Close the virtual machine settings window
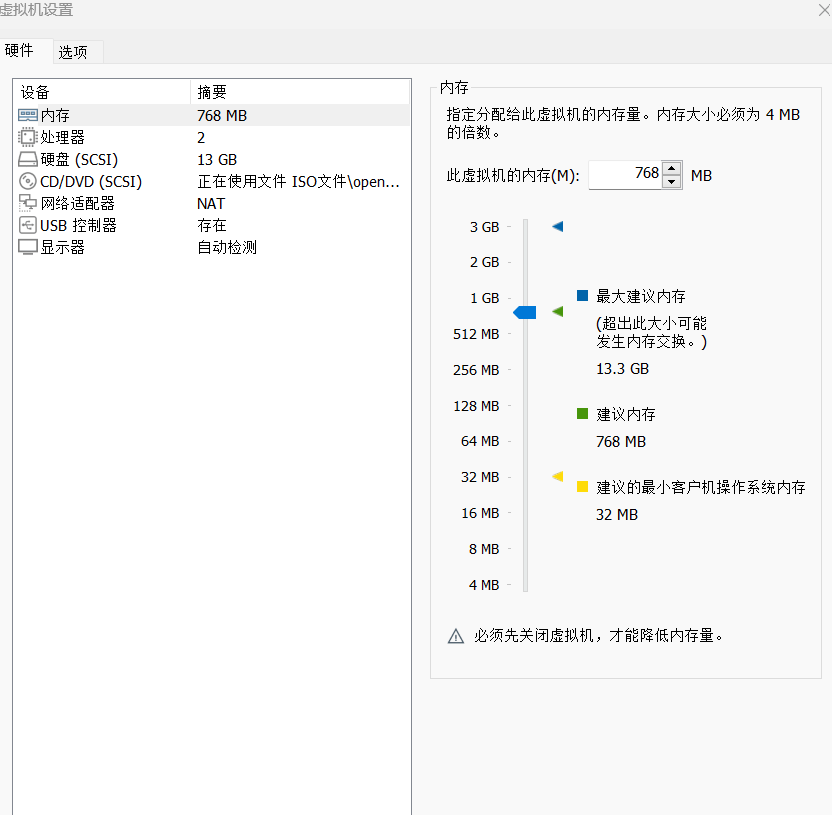The image size is (832, 815). (823, 9)
